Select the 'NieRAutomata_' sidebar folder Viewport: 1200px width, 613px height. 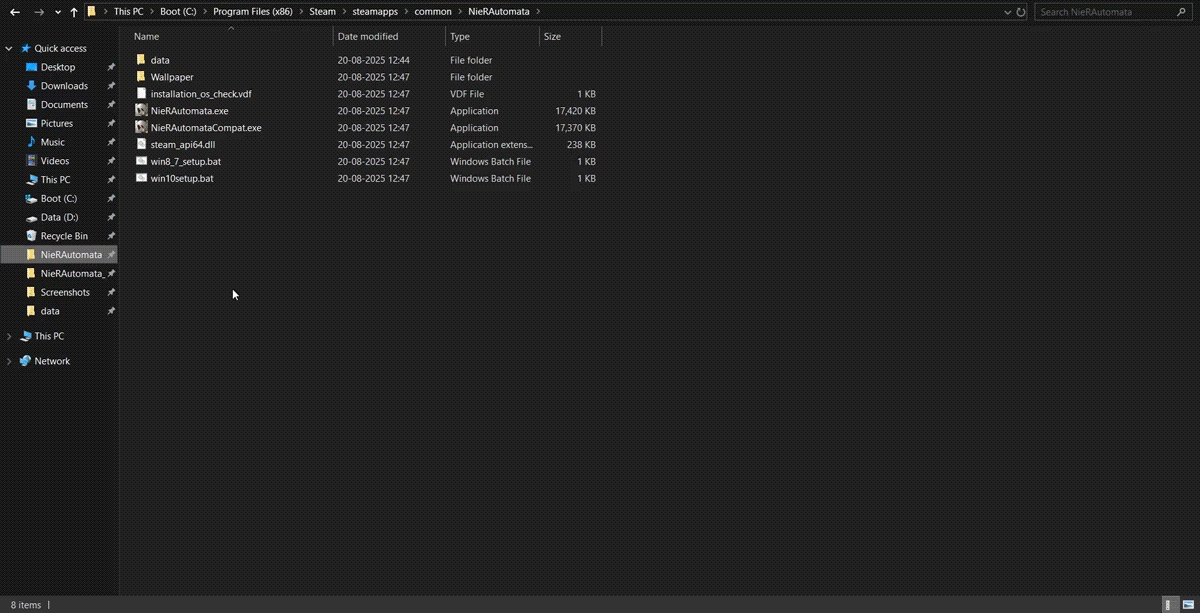coord(72,273)
